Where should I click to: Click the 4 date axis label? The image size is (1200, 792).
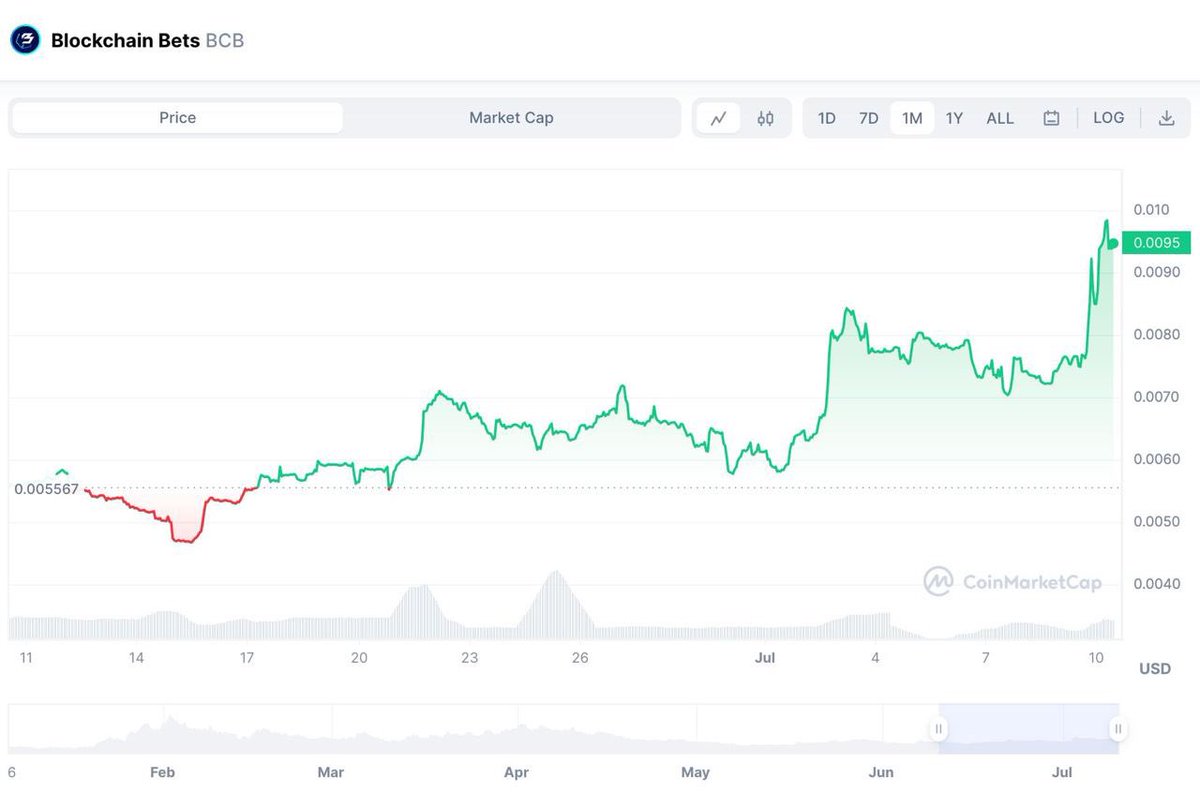pyautogui.click(x=875, y=658)
